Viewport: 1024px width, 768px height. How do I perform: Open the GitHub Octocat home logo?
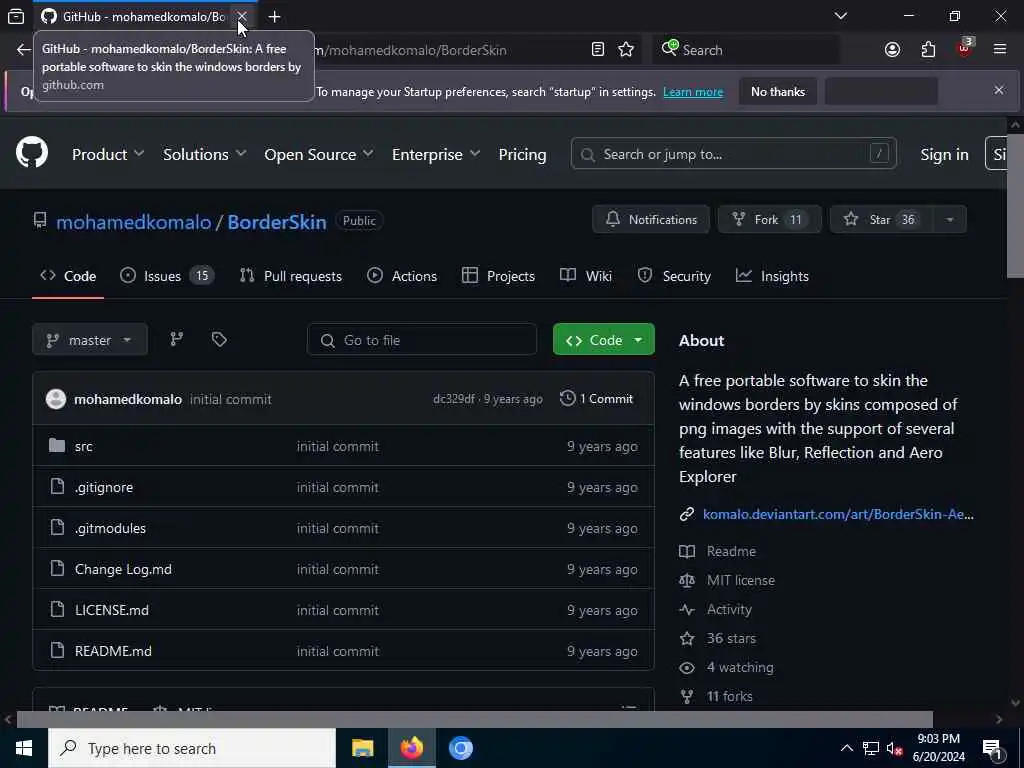tap(32, 152)
